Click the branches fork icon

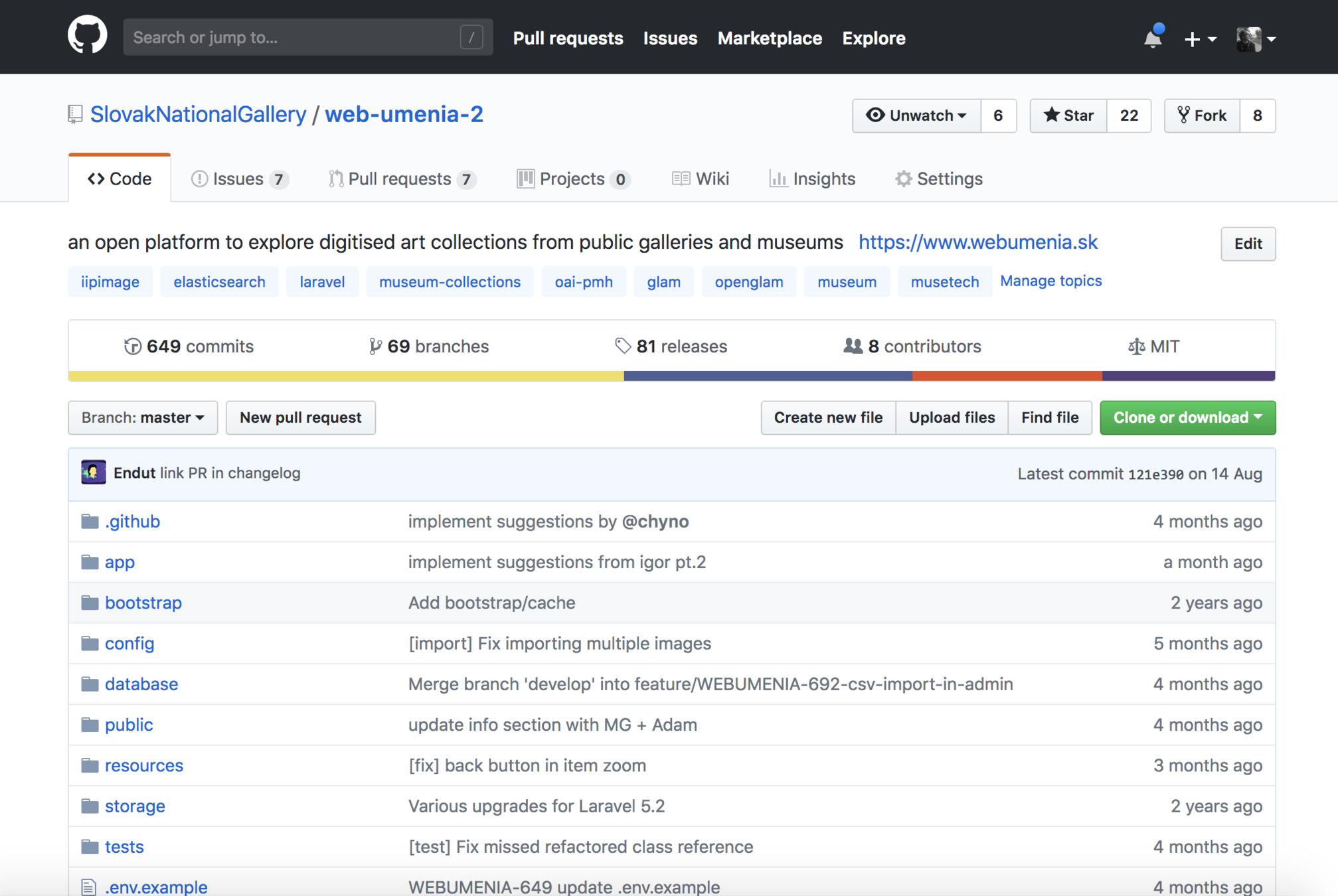pos(375,346)
